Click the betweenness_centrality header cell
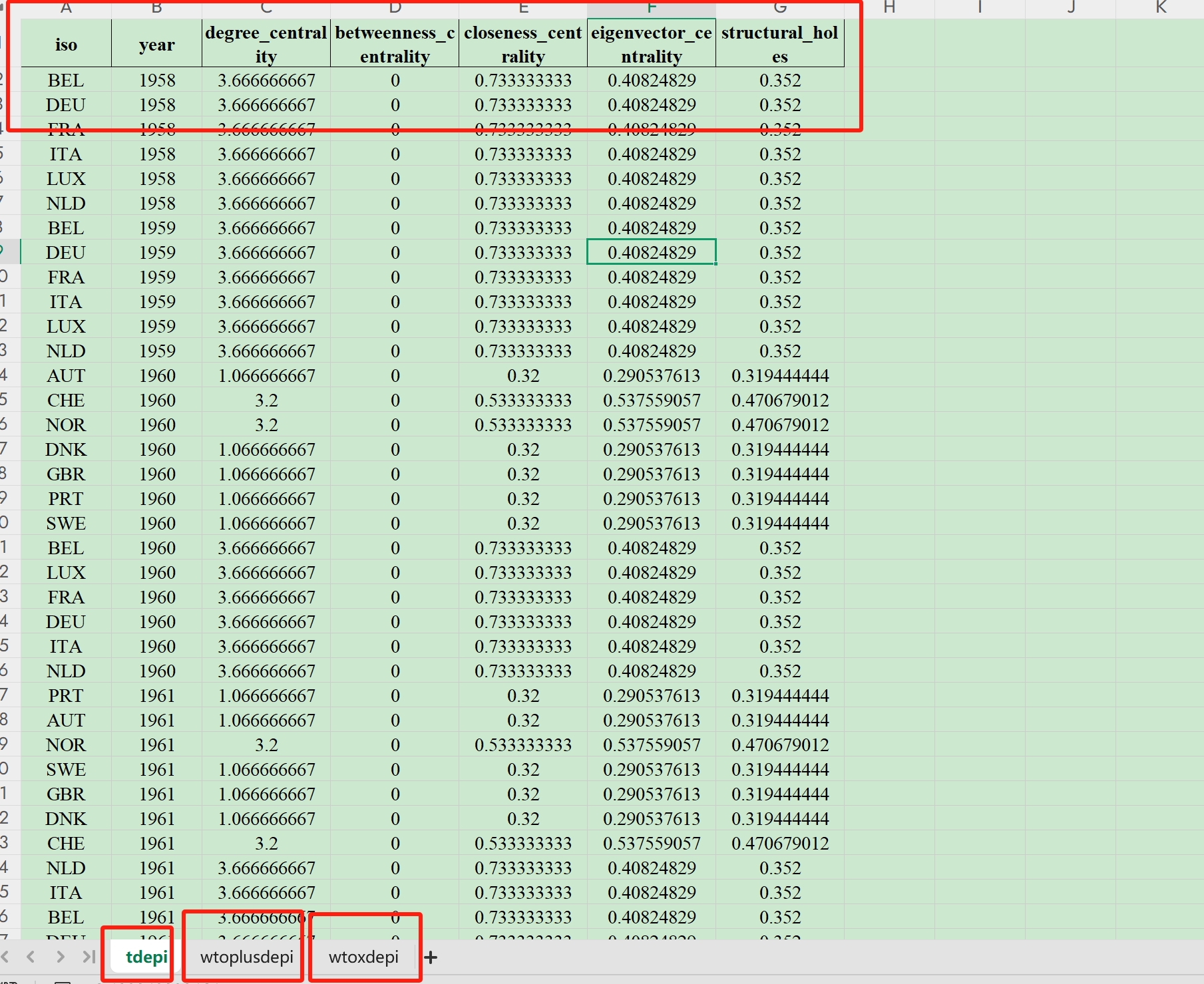Viewport: 1204px width, 984px height. pyautogui.click(x=395, y=45)
